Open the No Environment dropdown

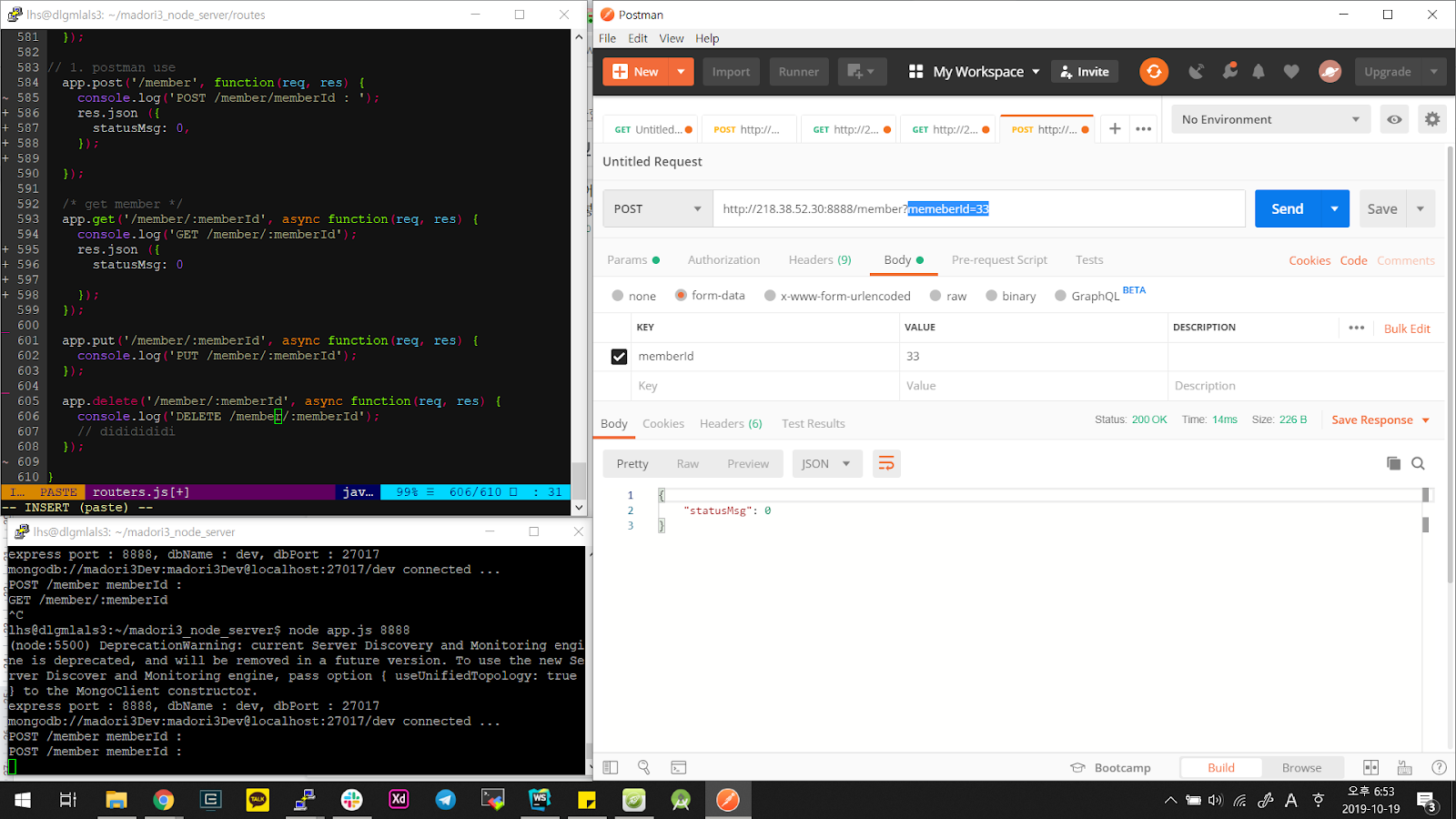pos(1270,119)
